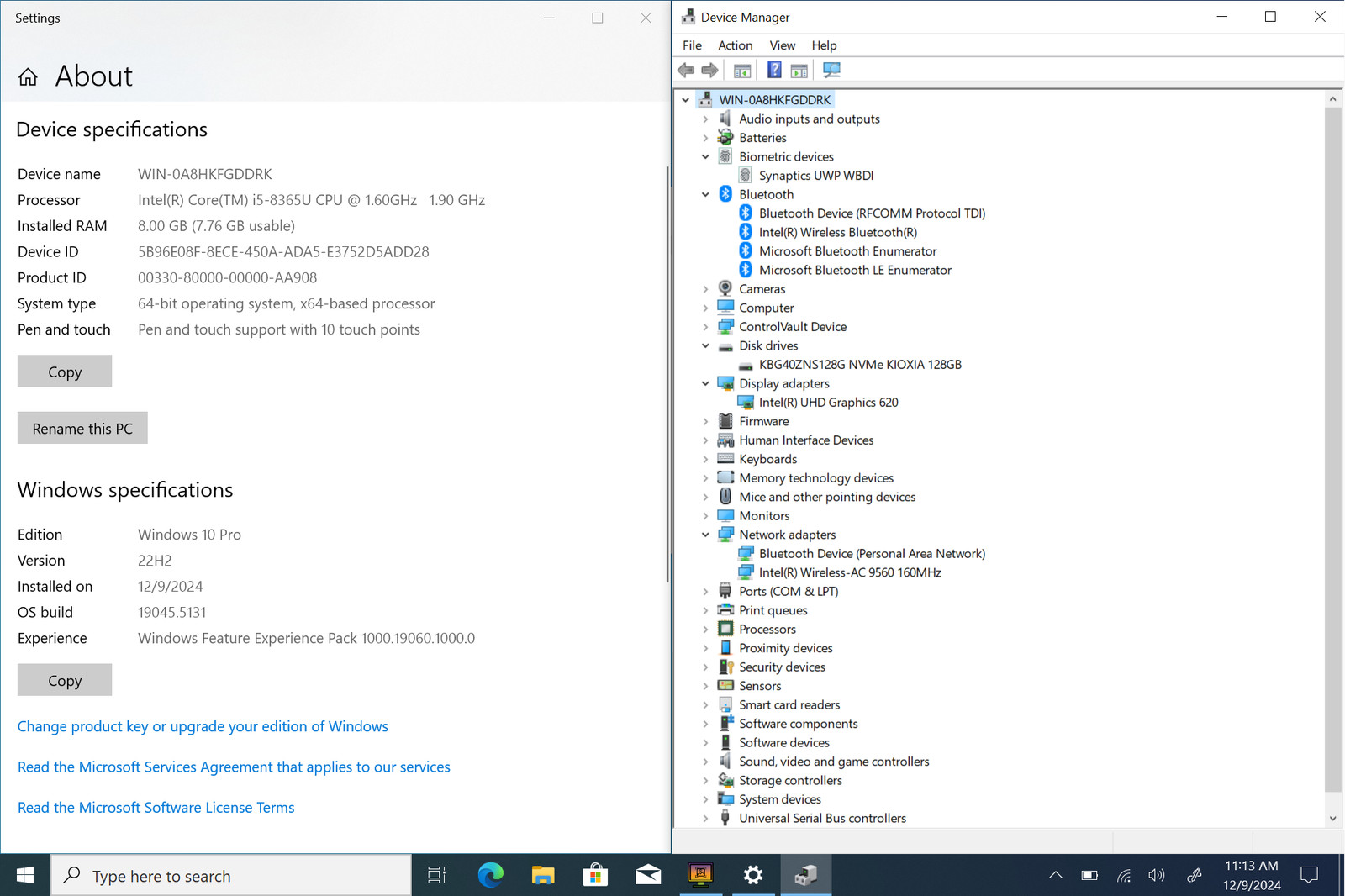The image size is (1345, 896).
Task: Open Windows Ink Workspace pen icon
Action: pyautogui.click(x=1195, y=876)
